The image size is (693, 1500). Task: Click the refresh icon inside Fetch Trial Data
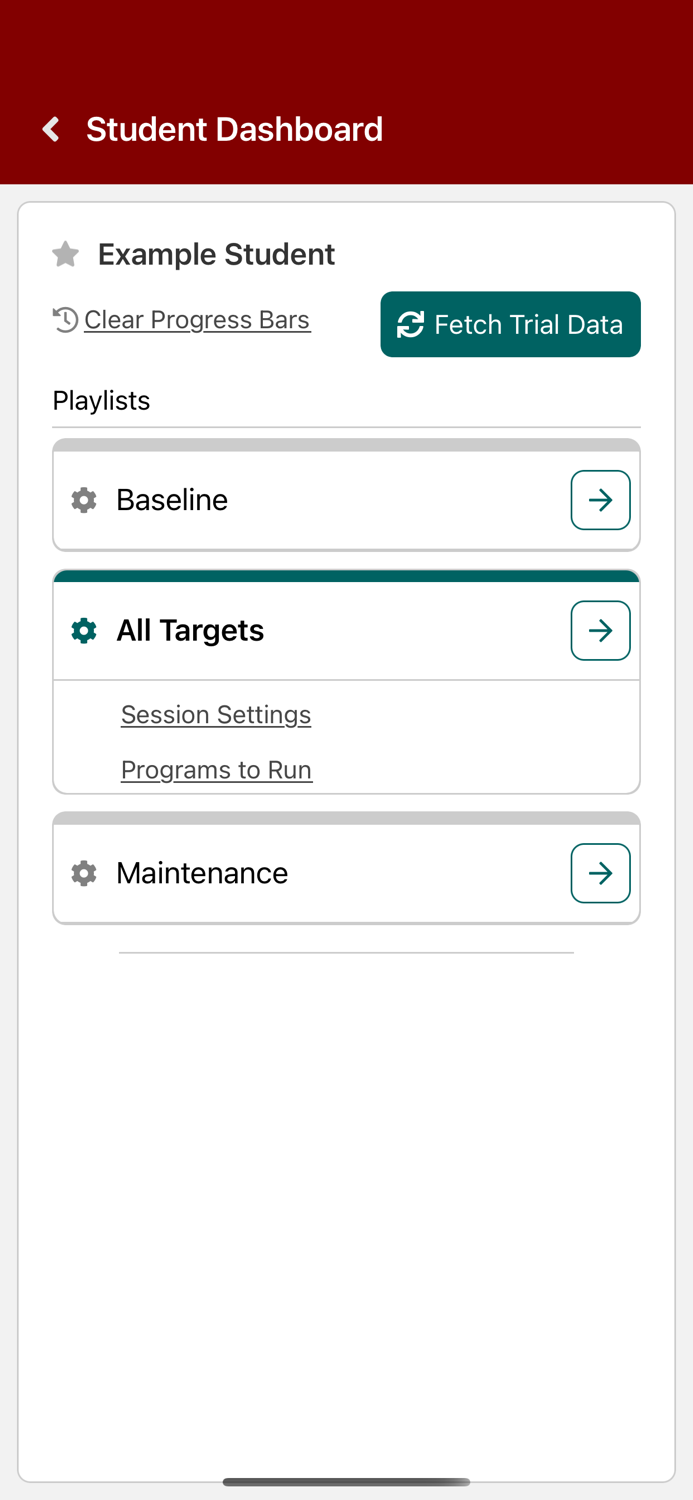click(x=409, y=324)
